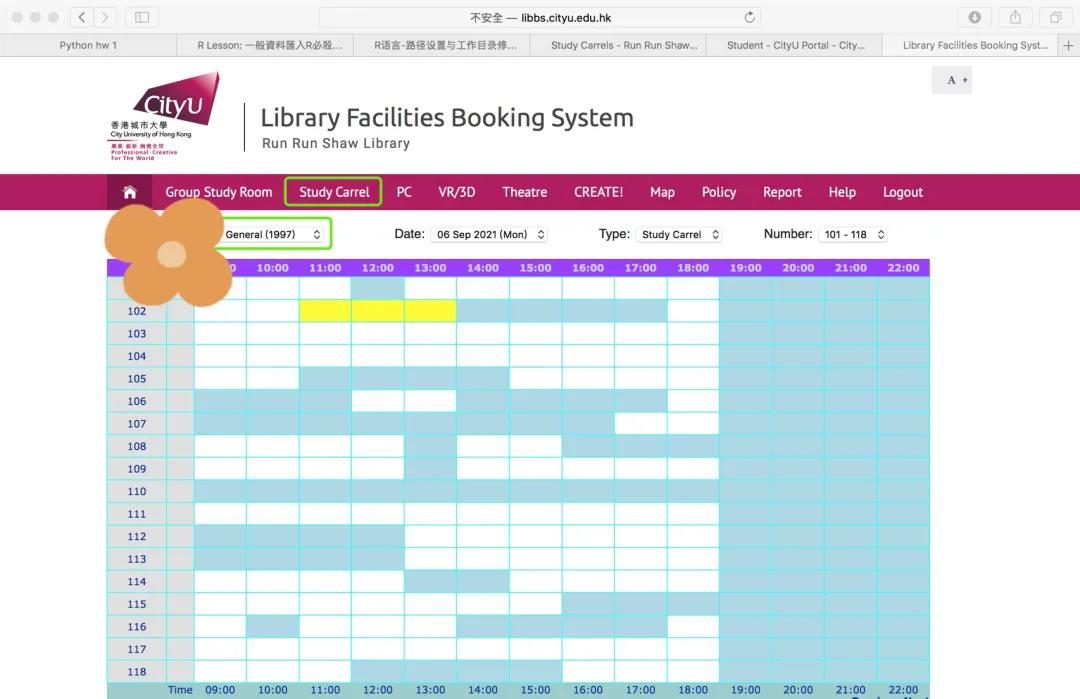Click the Run Run Shaw Library subtitle

[335, 143]
